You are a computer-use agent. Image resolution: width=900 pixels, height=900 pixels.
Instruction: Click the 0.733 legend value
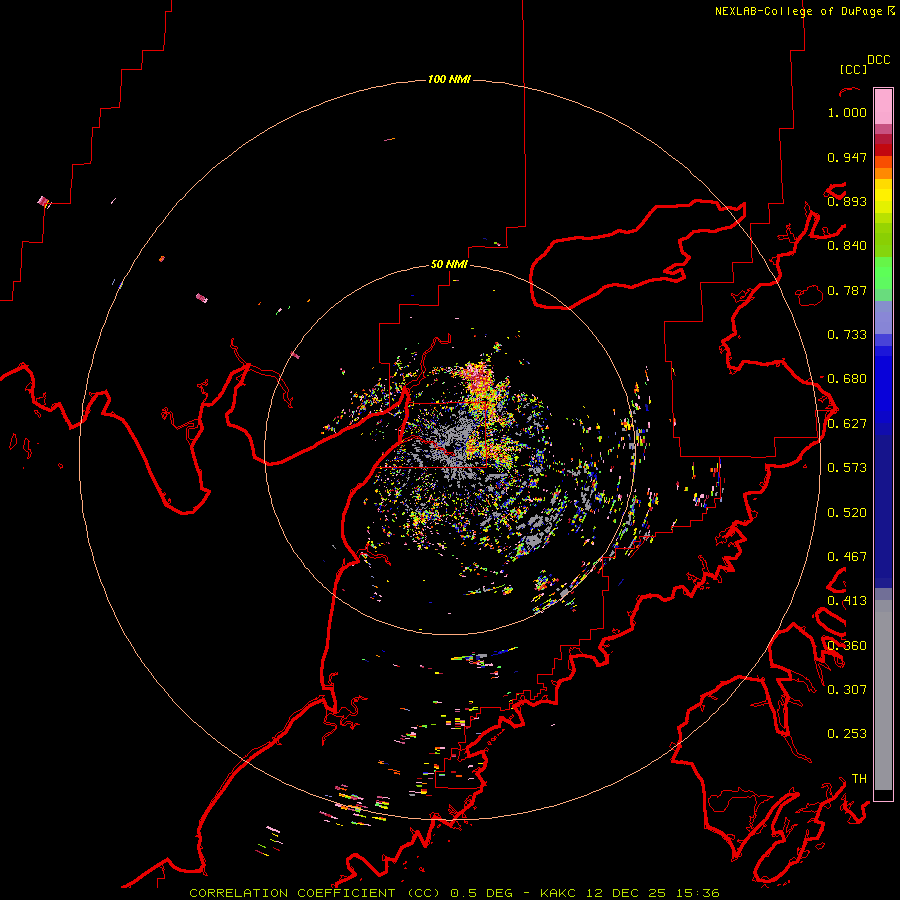pos(847,335)
